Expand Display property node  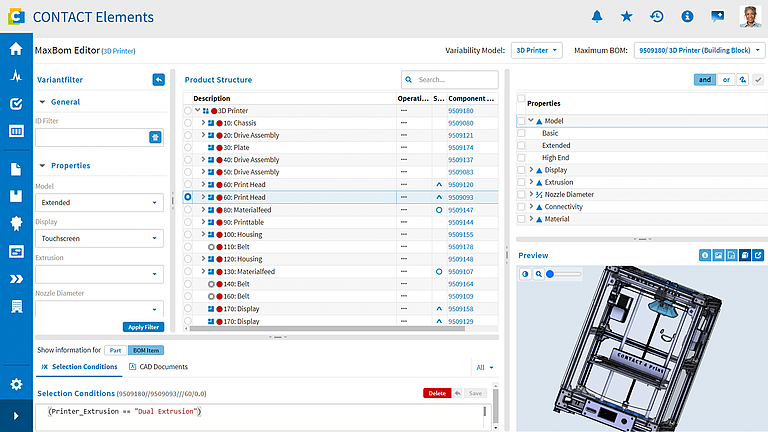pyautogui.click(x=531, y=169)
